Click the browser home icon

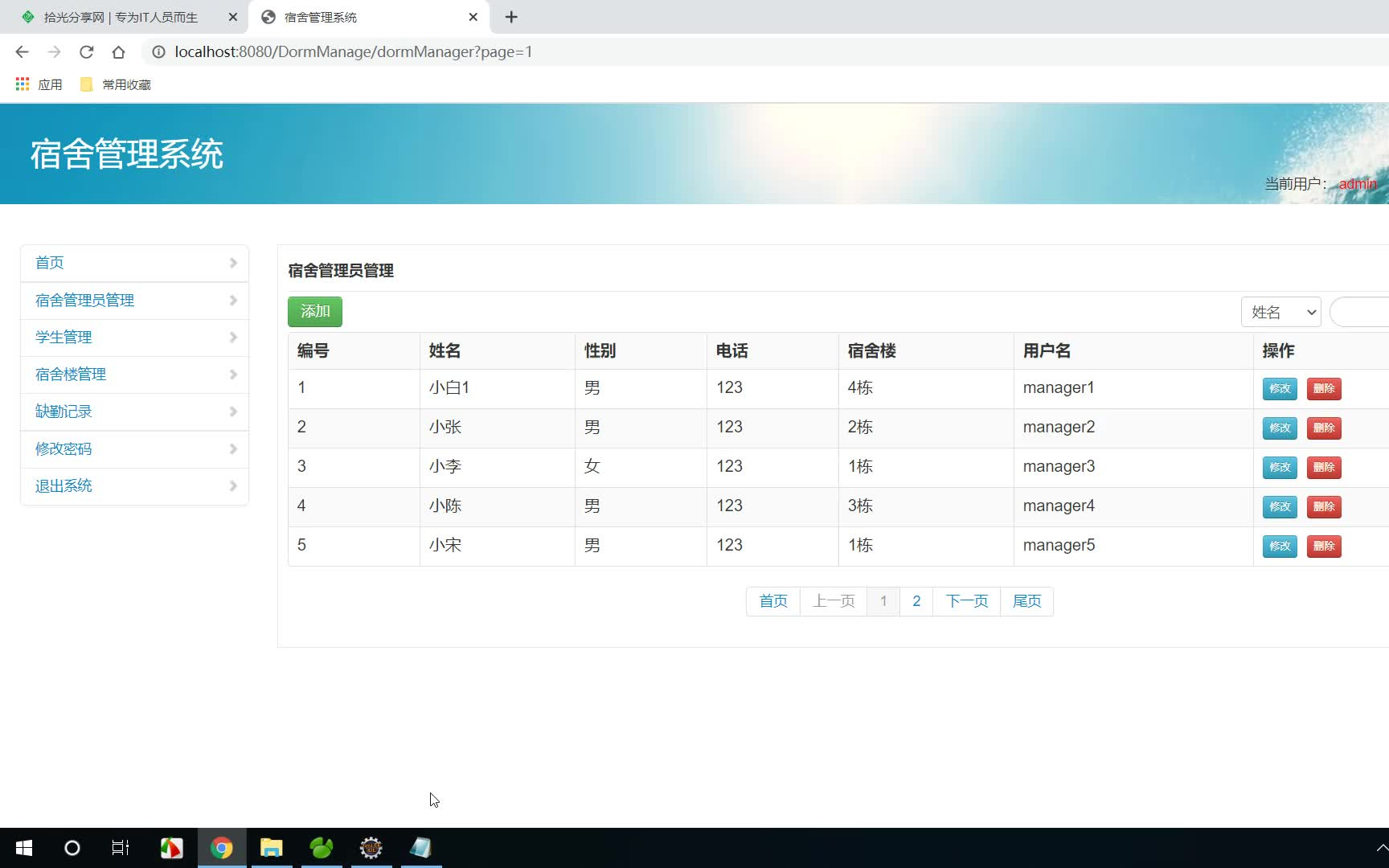(x=119, y=51)
